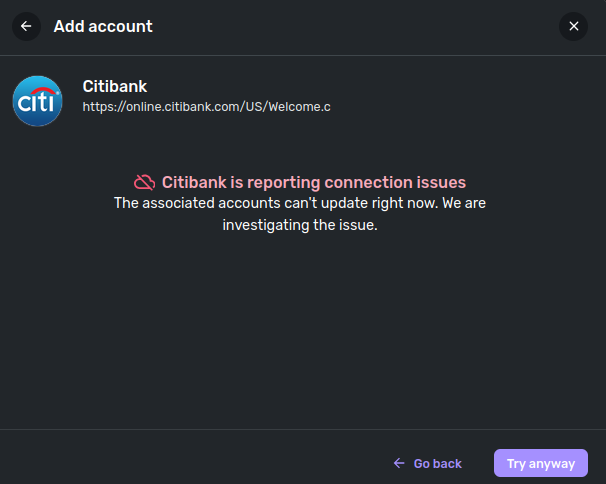Click the Citi bank logo
The width and height of the screenshot is (606, 484).
tap(37, 101)
